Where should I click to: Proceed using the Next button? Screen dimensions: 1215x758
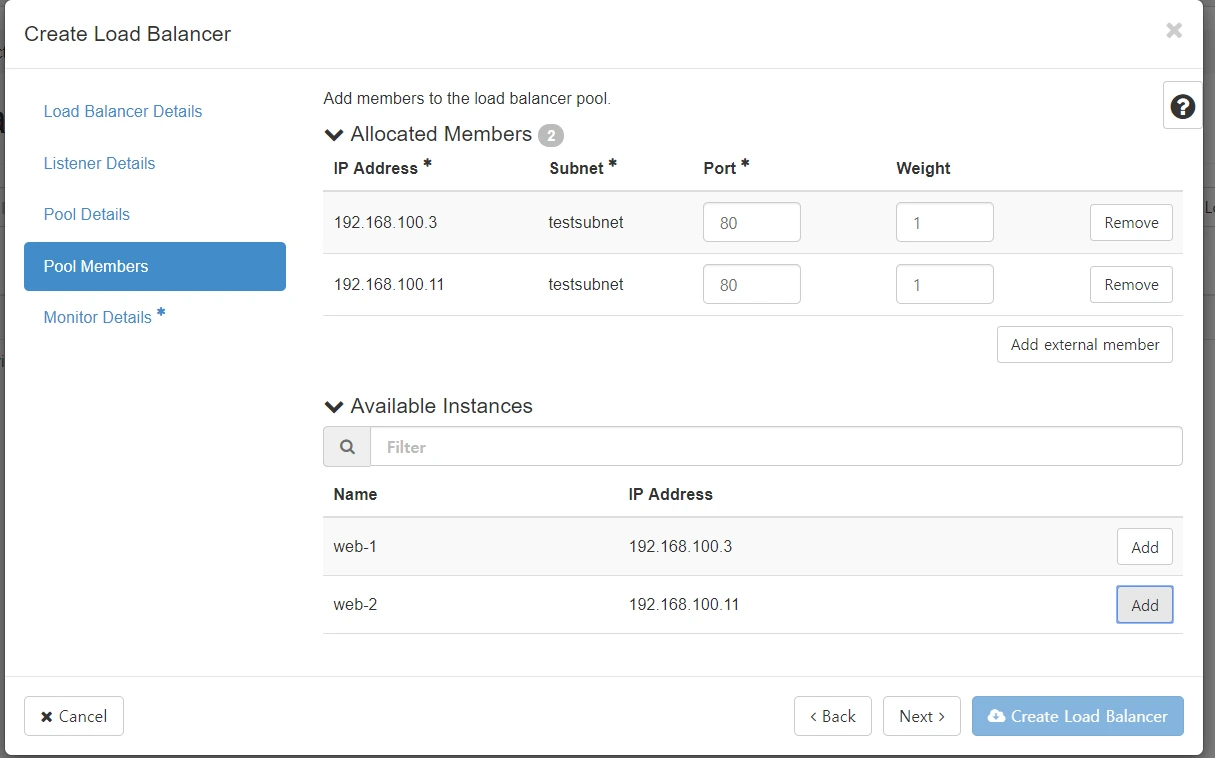tap(921, 716)
